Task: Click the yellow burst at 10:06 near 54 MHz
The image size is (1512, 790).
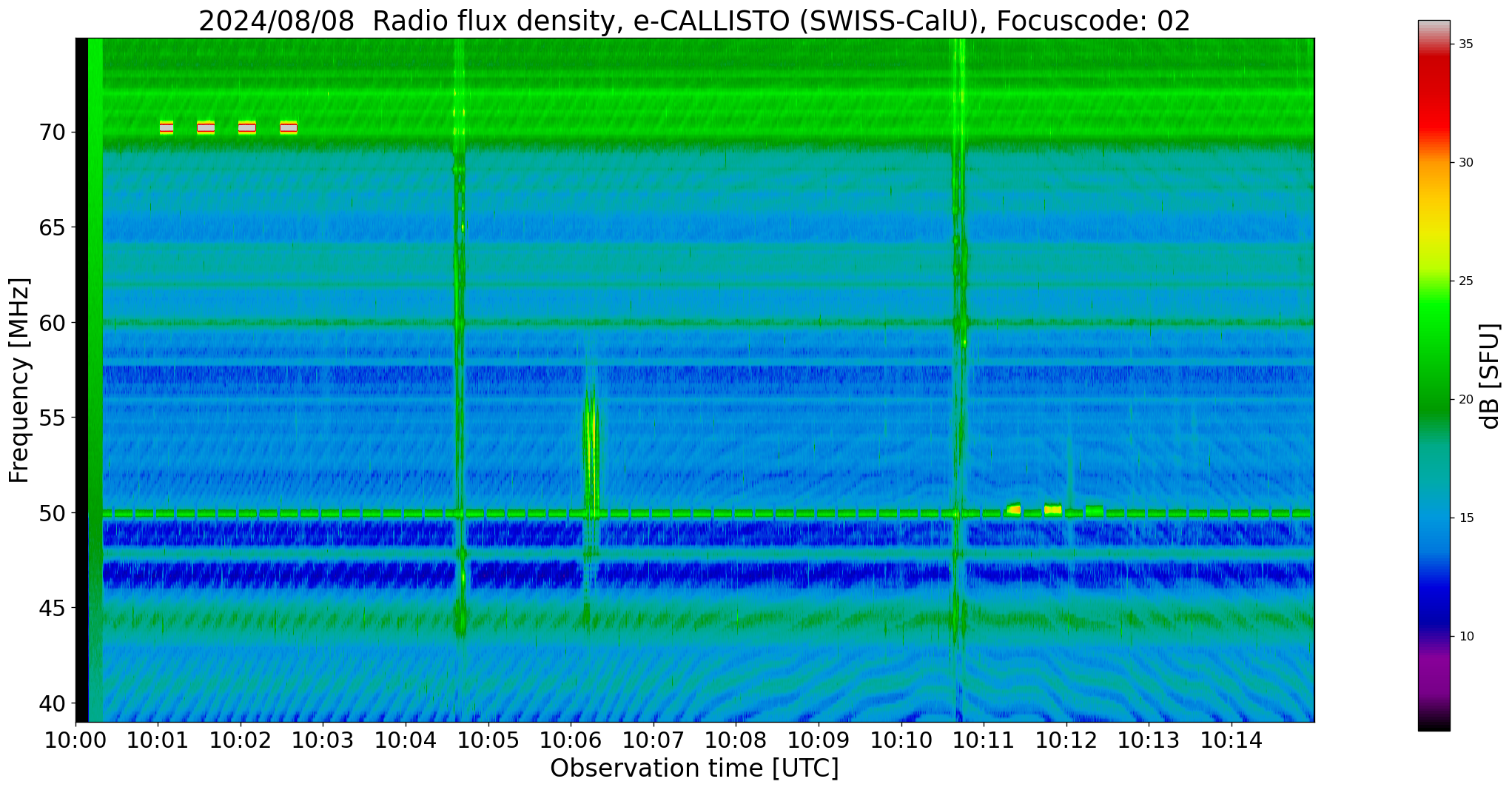Action: pos(591,444)
